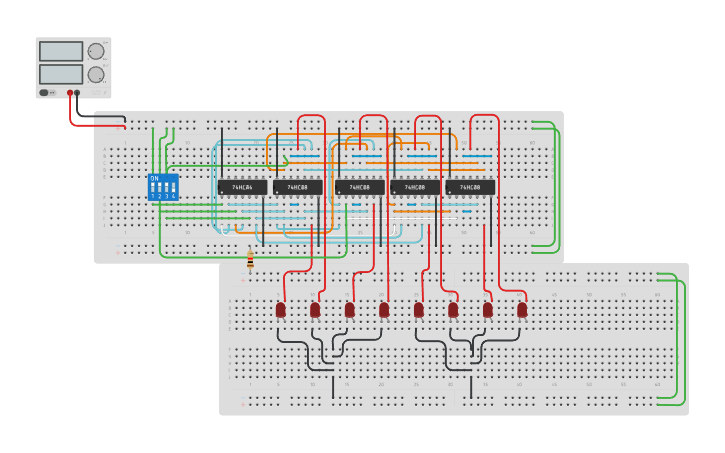The height and width of the screenshot is (453, 725).
Task: Select the eighth red LED near column 40
Action: coord(522,310)
